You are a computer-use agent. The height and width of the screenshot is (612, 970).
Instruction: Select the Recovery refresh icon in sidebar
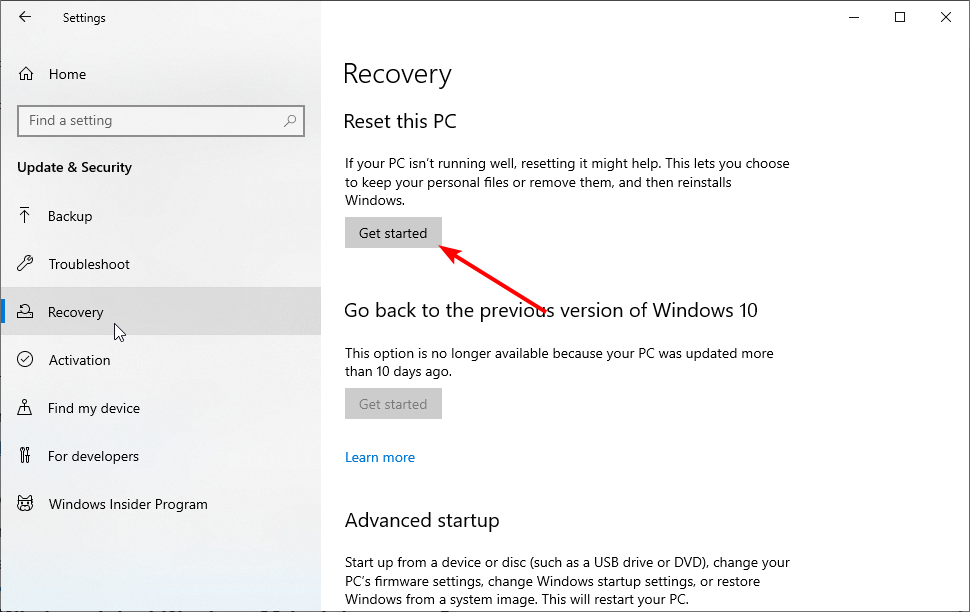tap(27, 311)
